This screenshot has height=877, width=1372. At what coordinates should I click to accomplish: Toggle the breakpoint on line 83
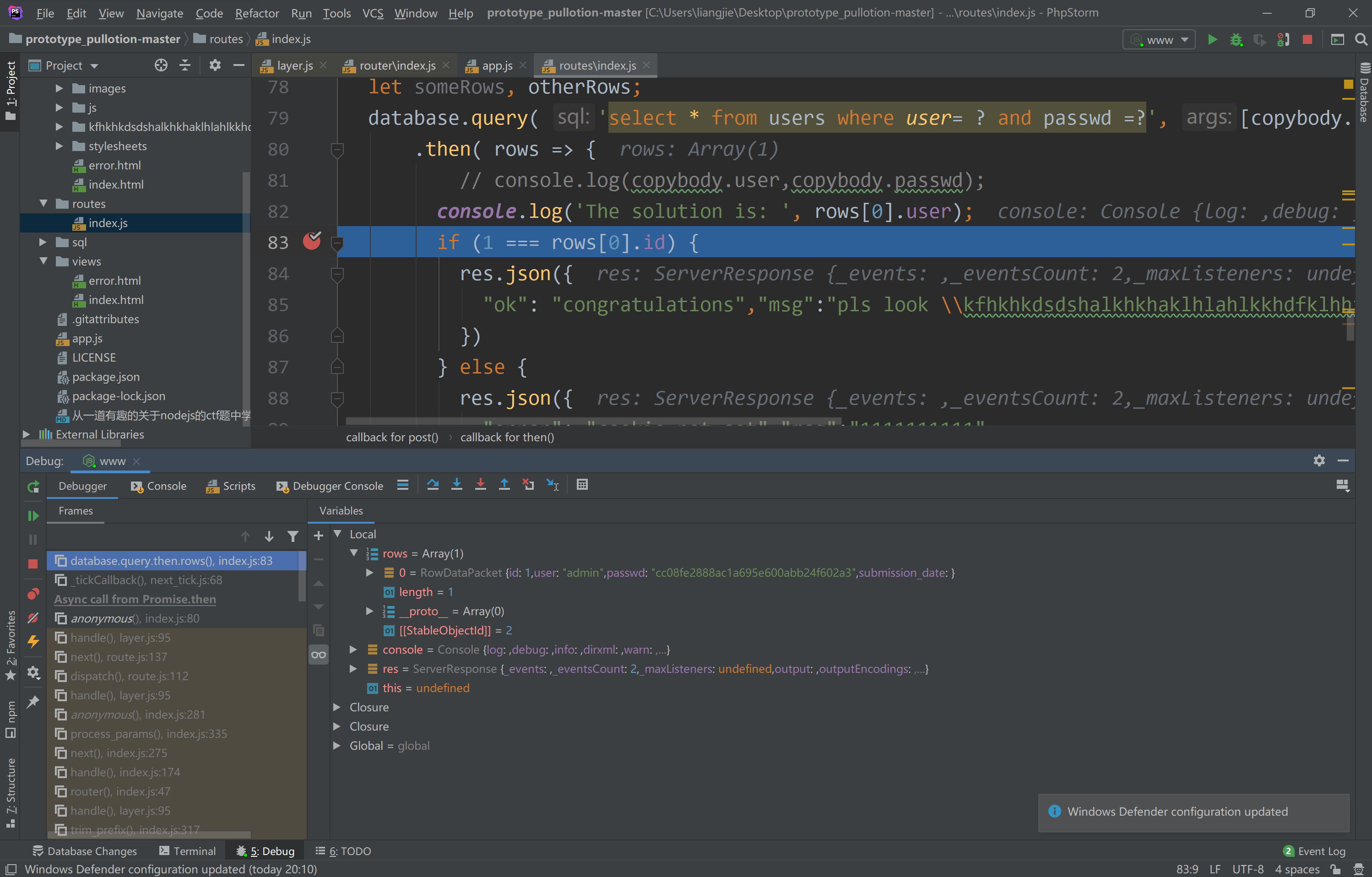312,242
